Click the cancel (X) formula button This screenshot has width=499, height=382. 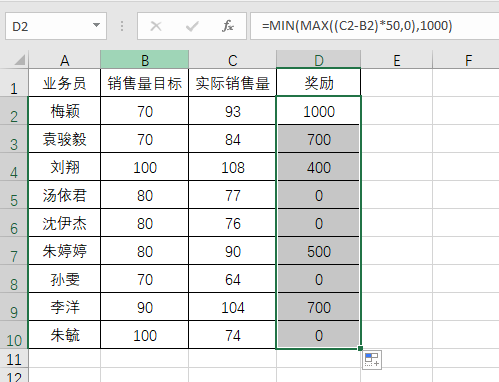tap(156, 26)
